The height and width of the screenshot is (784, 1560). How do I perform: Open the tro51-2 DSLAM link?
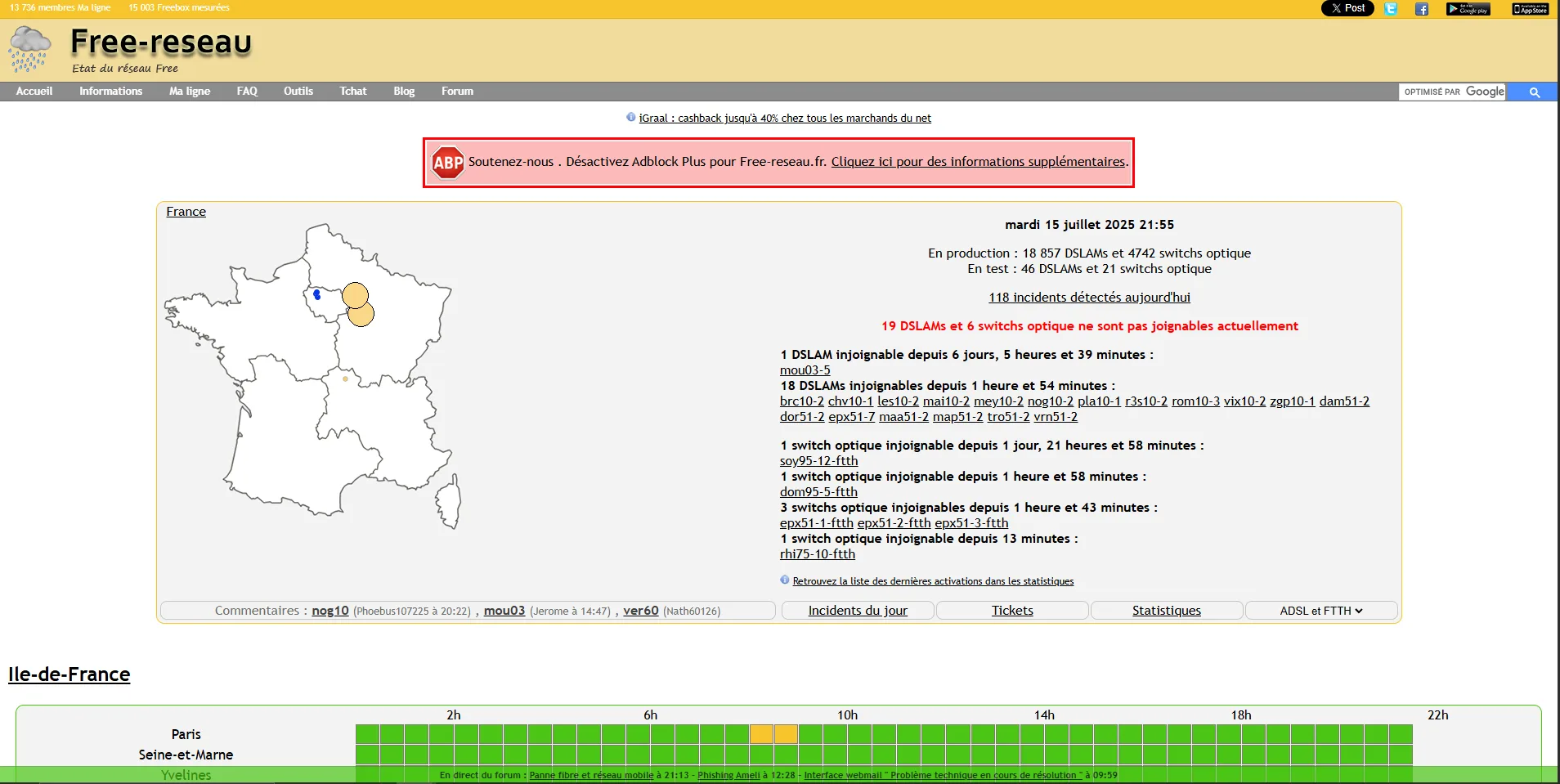[1008, 417]
